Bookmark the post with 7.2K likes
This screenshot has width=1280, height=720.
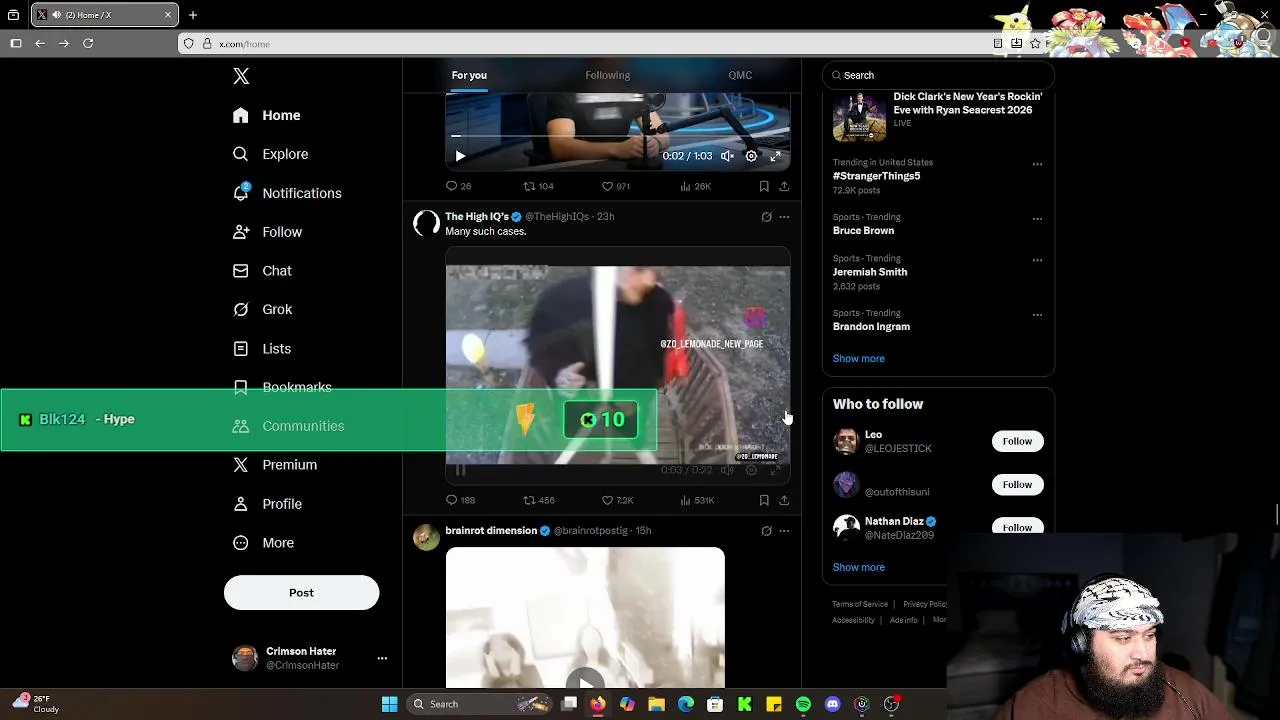[764, 500]
